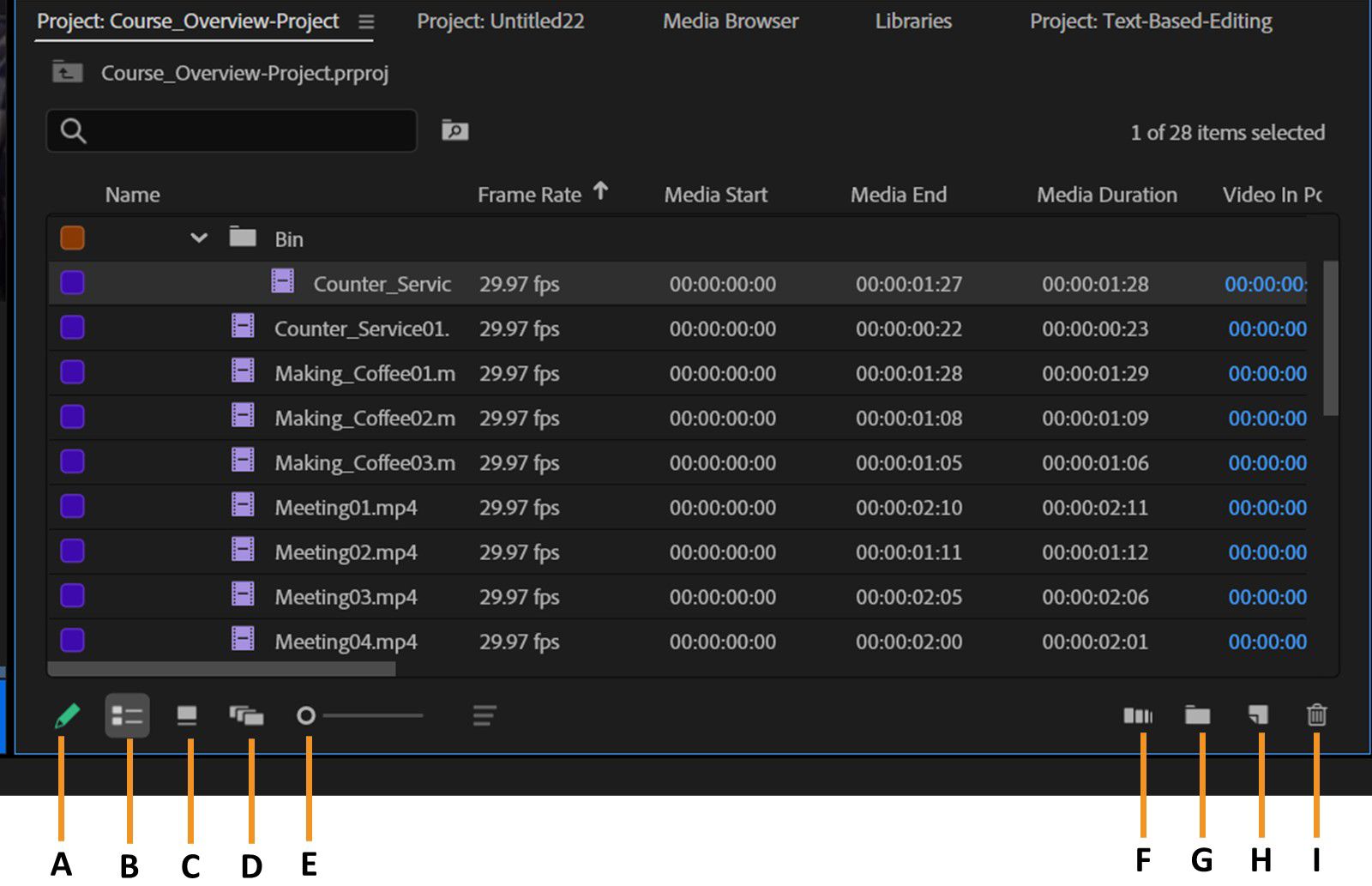The height and width of the screenshot is (886, 1372).
Task: Open the New Item menu
Action: click(1258, 716)
